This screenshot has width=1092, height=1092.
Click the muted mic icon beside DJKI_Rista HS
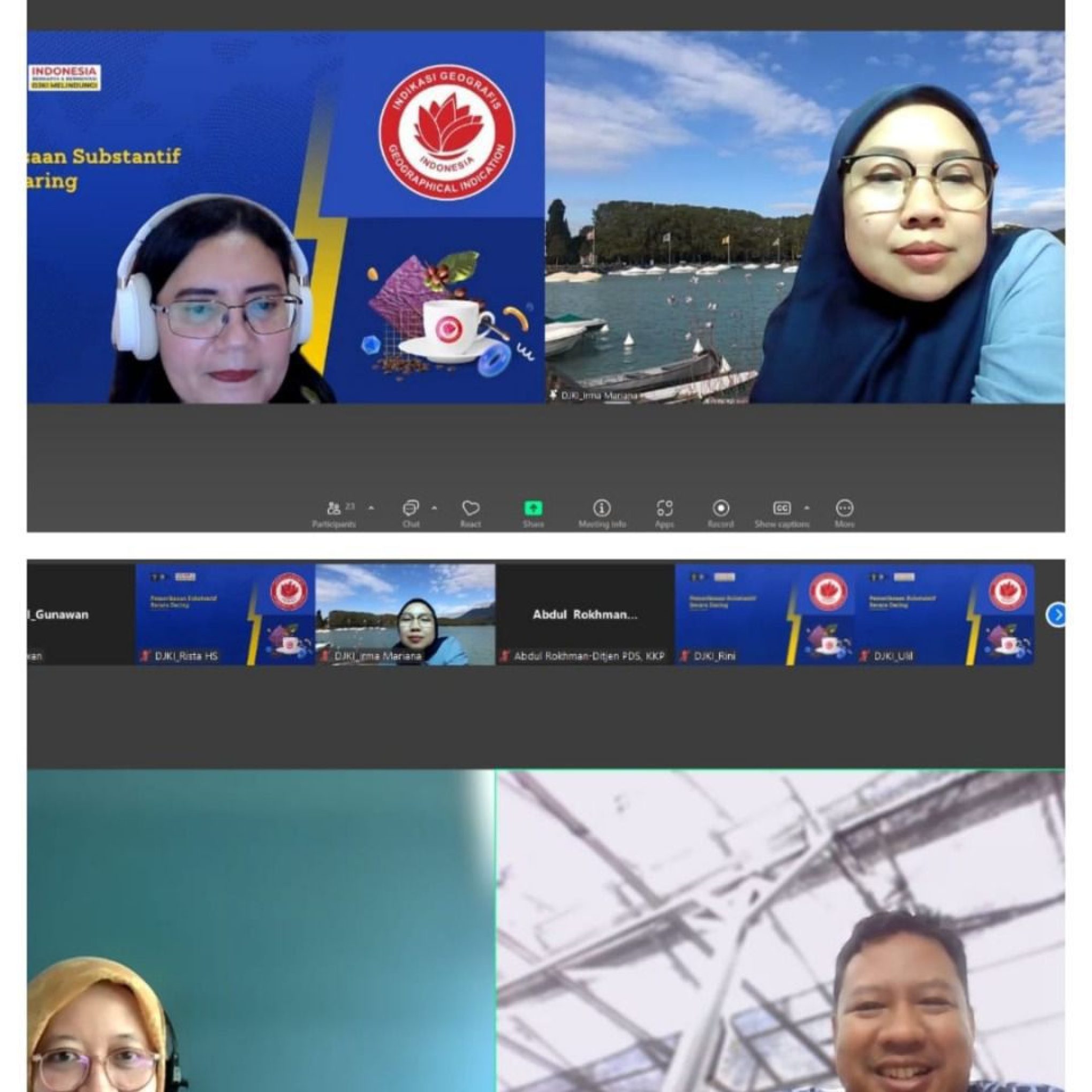(x=145, y=656)
